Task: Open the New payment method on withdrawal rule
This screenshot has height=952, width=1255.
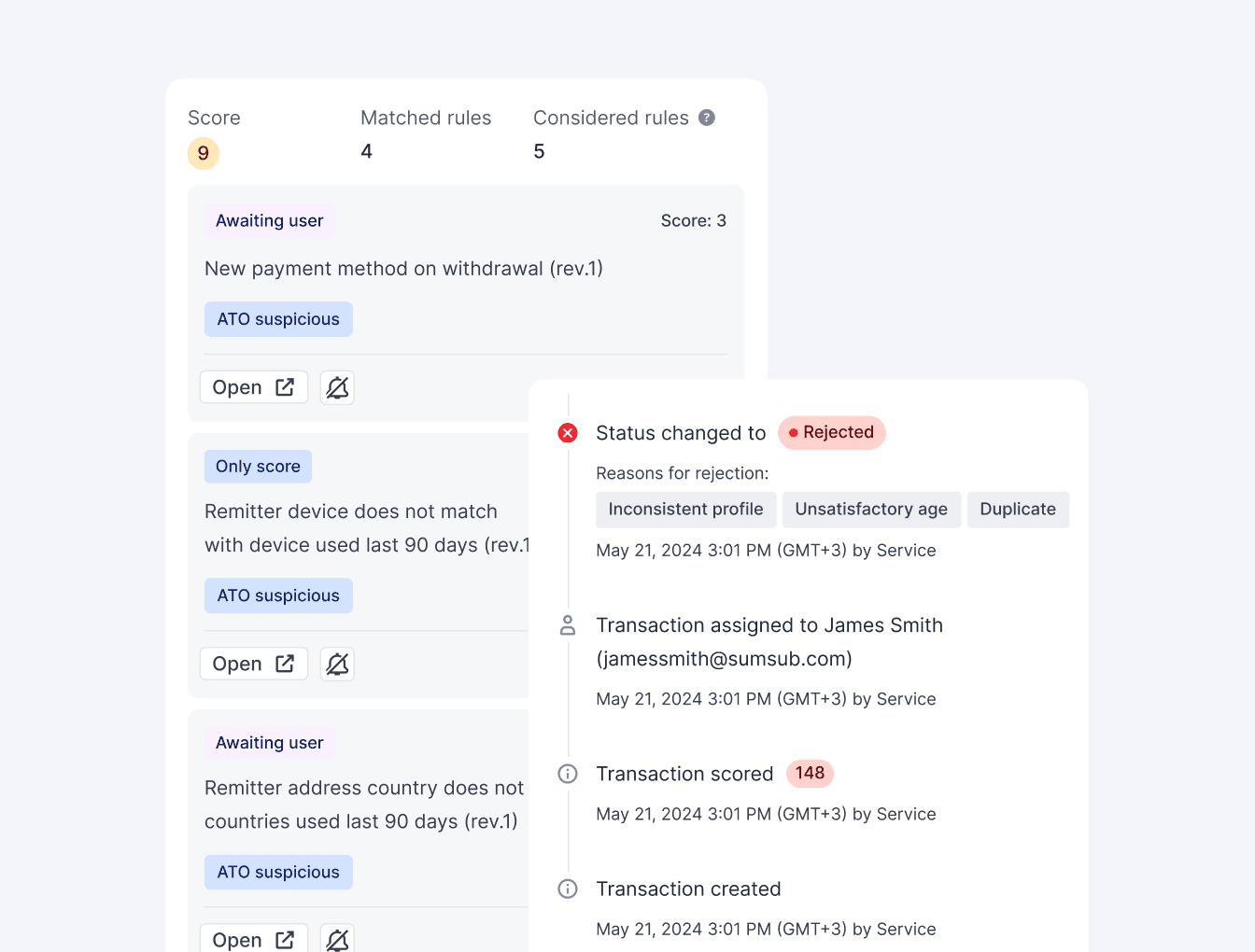Action: pos(254,387)
